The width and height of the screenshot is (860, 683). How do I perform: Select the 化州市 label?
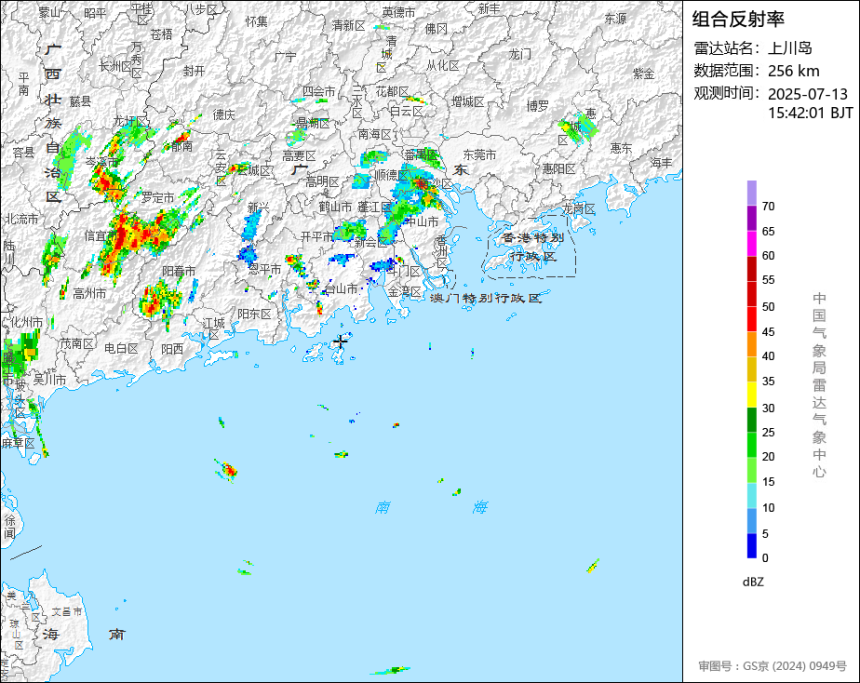click(26, 322)
